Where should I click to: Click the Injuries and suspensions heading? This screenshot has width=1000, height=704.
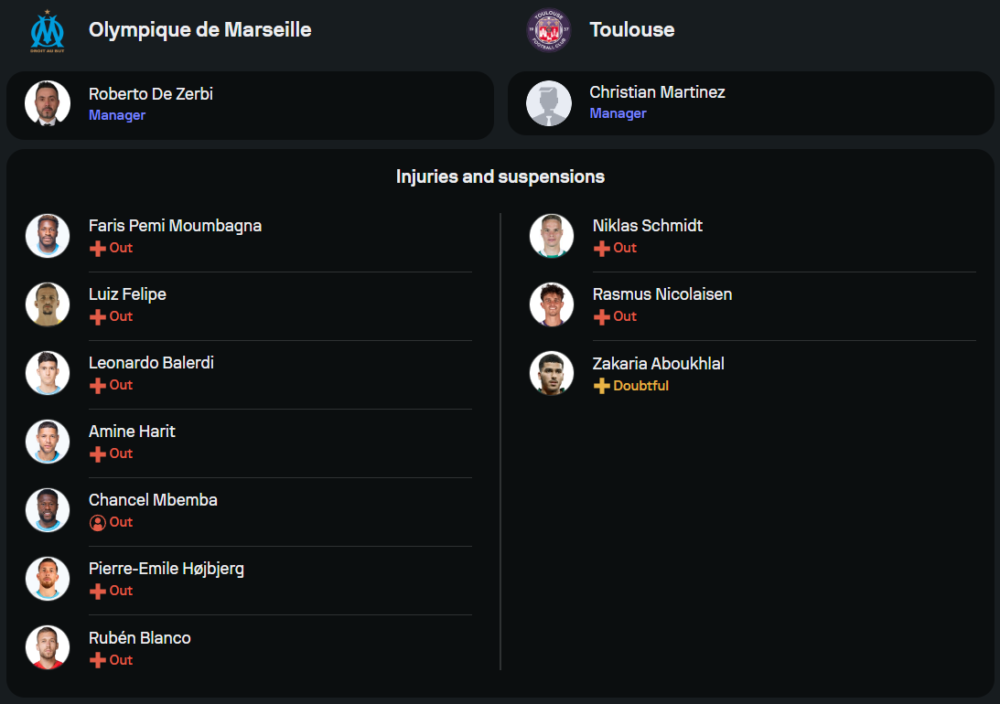[500, 177]
